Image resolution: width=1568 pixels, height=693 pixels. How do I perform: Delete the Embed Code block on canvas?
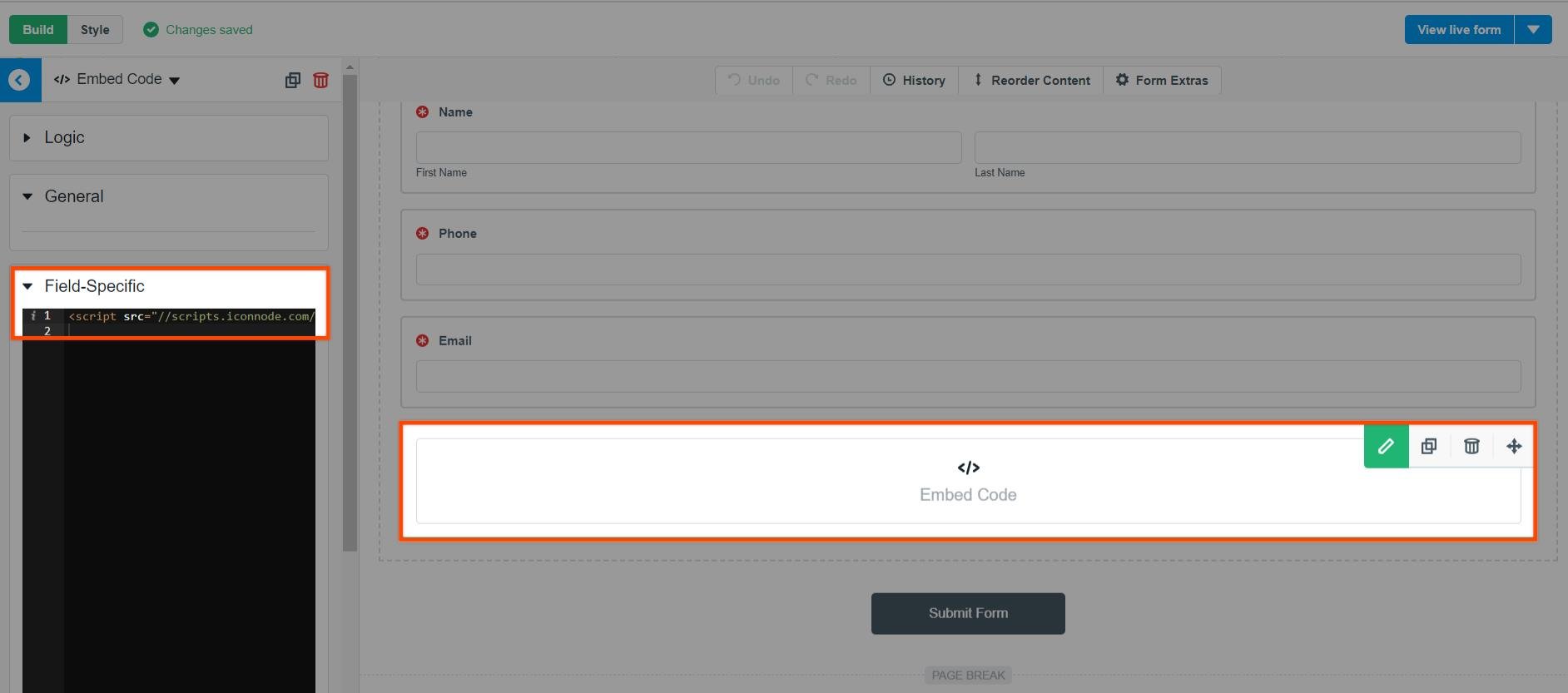pyautogui.click(x=1471, y=446)
